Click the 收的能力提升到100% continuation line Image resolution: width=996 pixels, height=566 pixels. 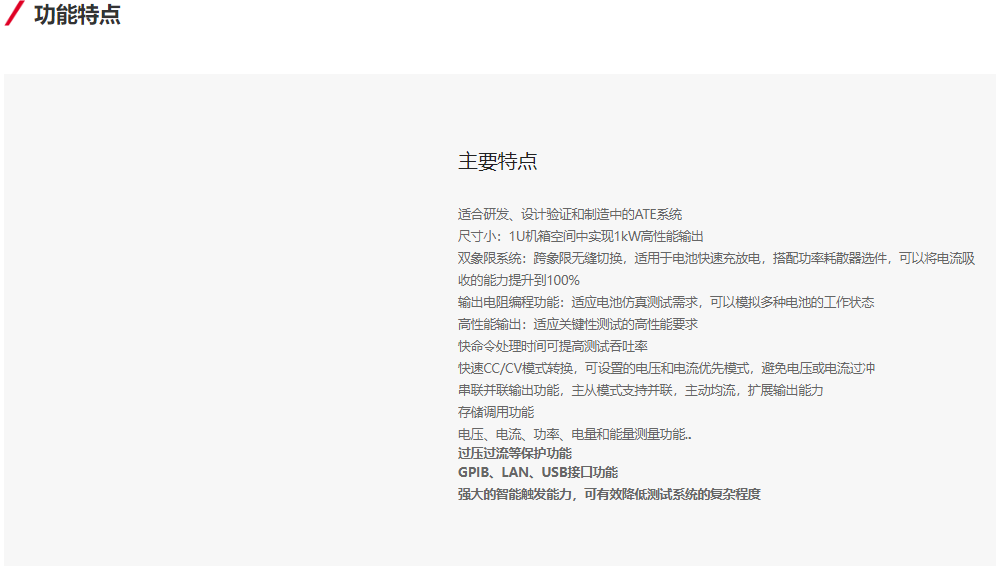(x=518, y=280)
